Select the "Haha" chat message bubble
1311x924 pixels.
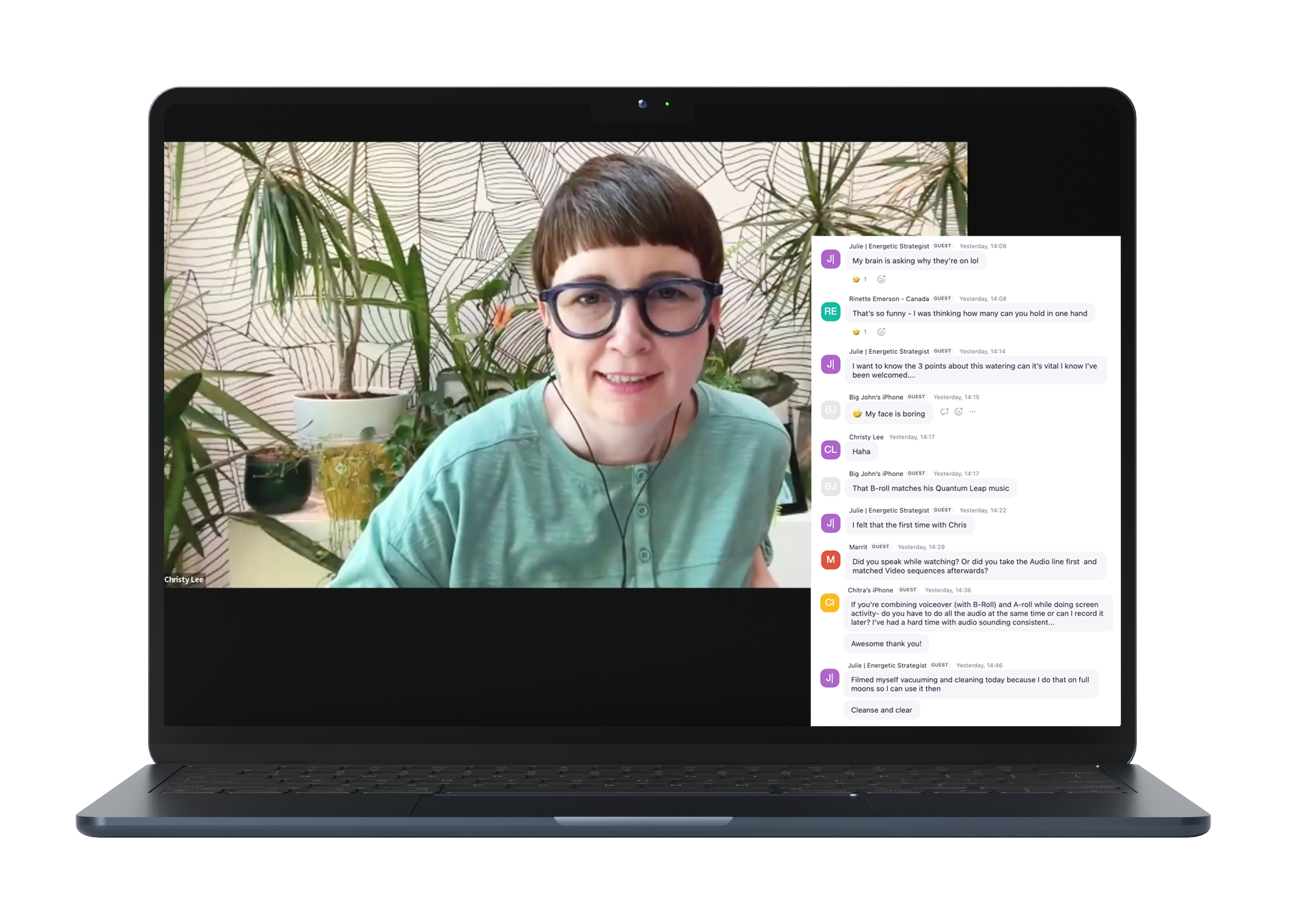(861, 452)
